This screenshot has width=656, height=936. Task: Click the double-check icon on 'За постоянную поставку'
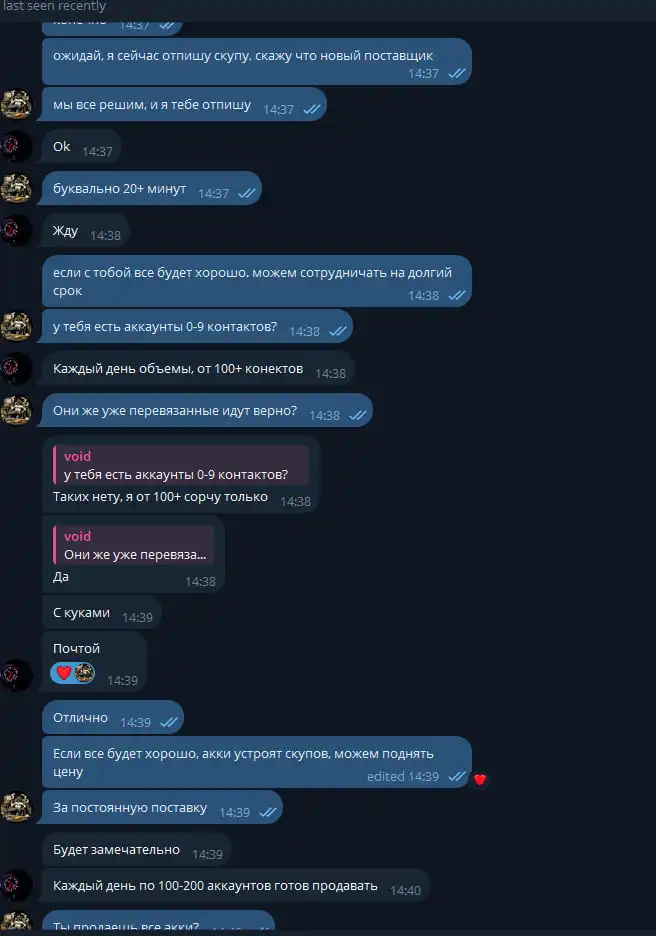pyautogui.click(x=268, y=812)
